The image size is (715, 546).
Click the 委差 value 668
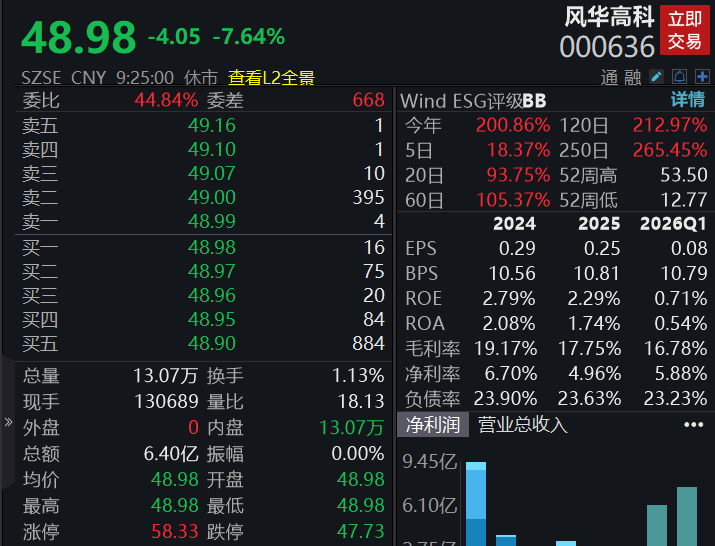(369, 100)
